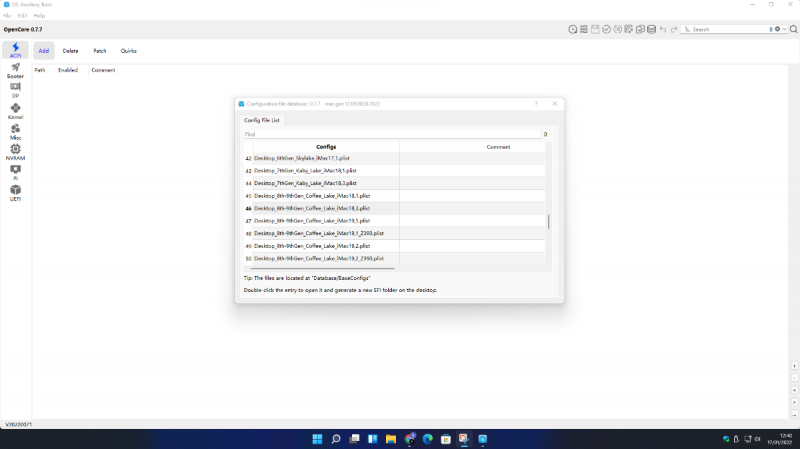Open Microsoft Store from the taskbar
The height and width of the screenshot is (449, 800).
tap(446, 439)
